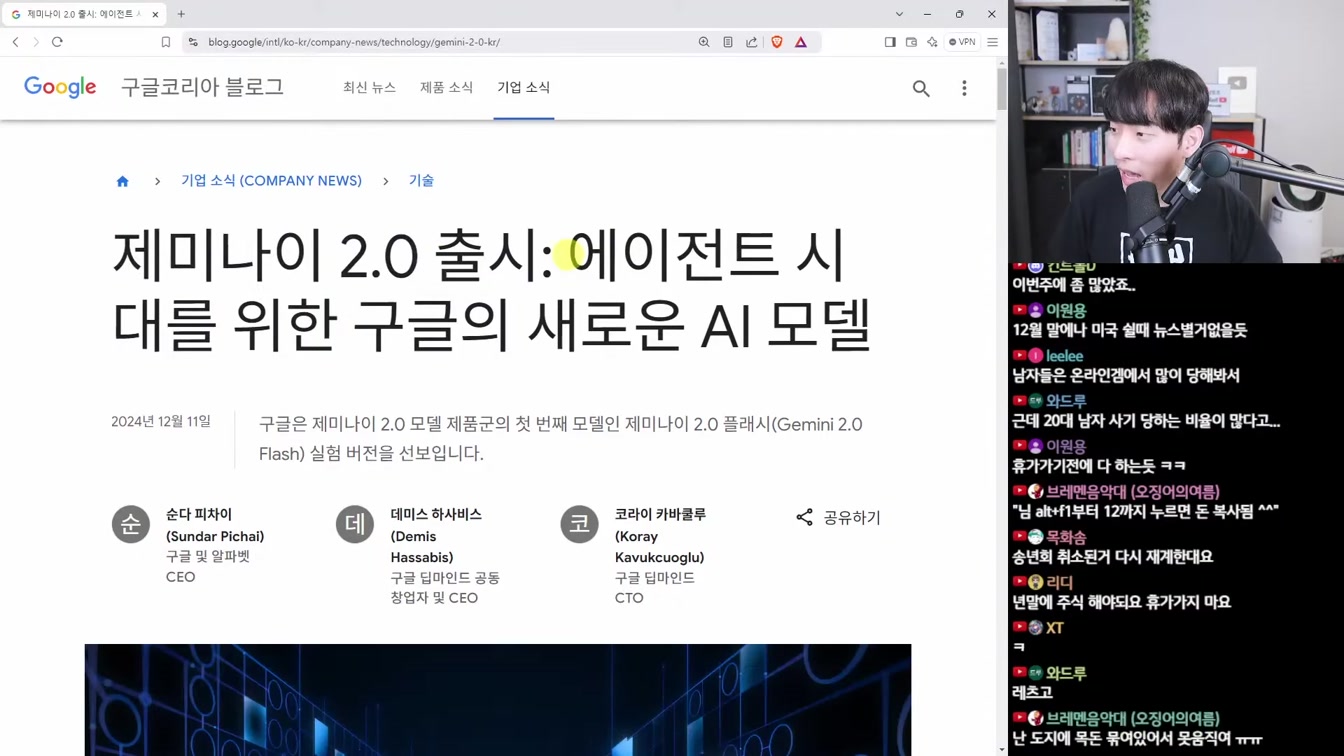Open 기업 소식 (COMPANY NEWS) breadcrumb link
This screenshot has height=756, width=1344.
click(271, 181)
